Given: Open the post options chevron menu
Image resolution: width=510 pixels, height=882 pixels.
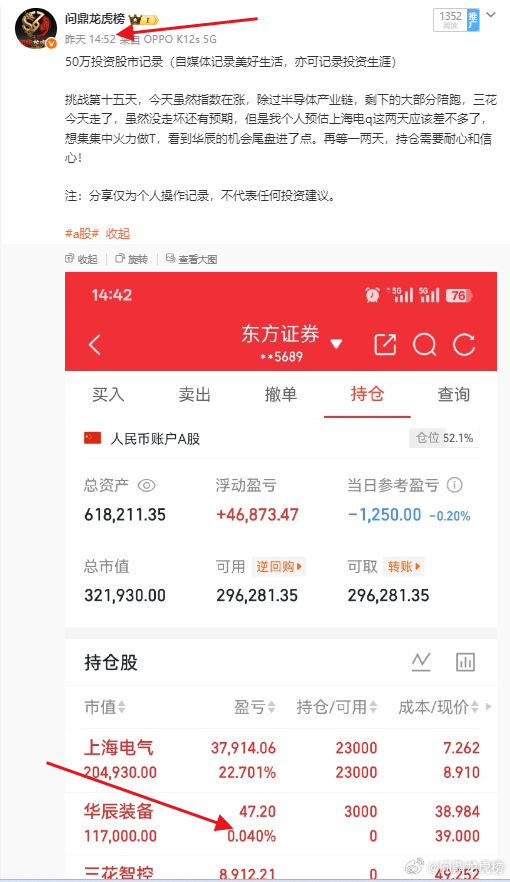Looking at the screenshot, I should click(491, 15).
